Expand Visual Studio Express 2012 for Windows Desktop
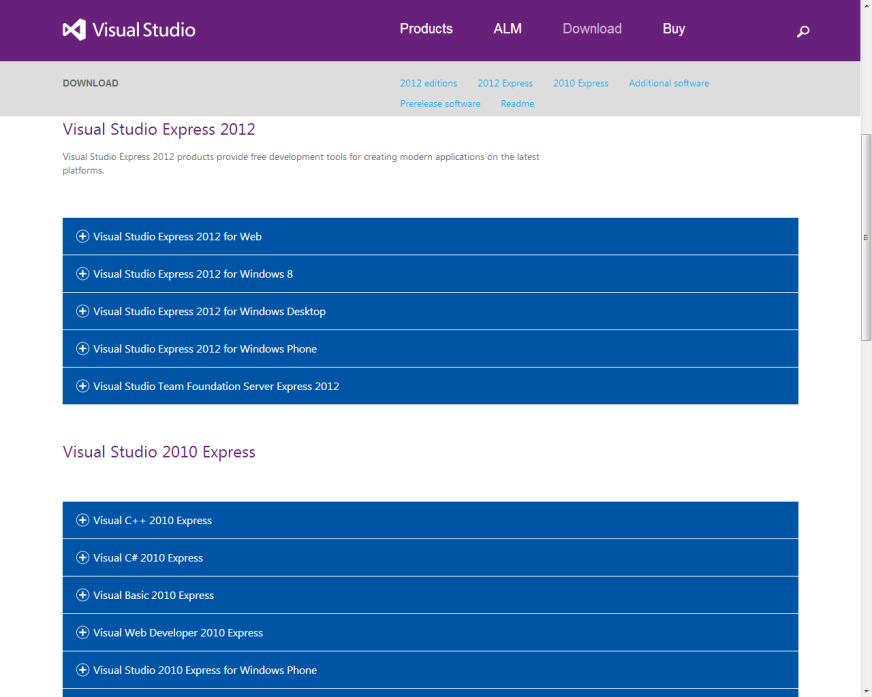 pos(430,311)
